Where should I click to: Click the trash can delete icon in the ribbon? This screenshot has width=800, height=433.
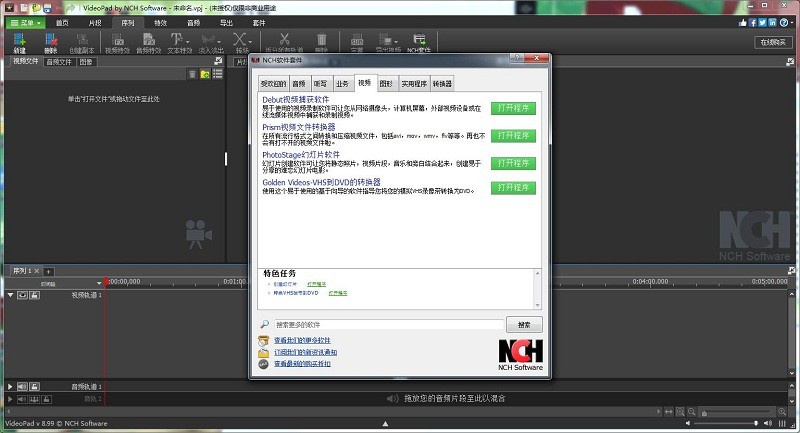[321, 39]
